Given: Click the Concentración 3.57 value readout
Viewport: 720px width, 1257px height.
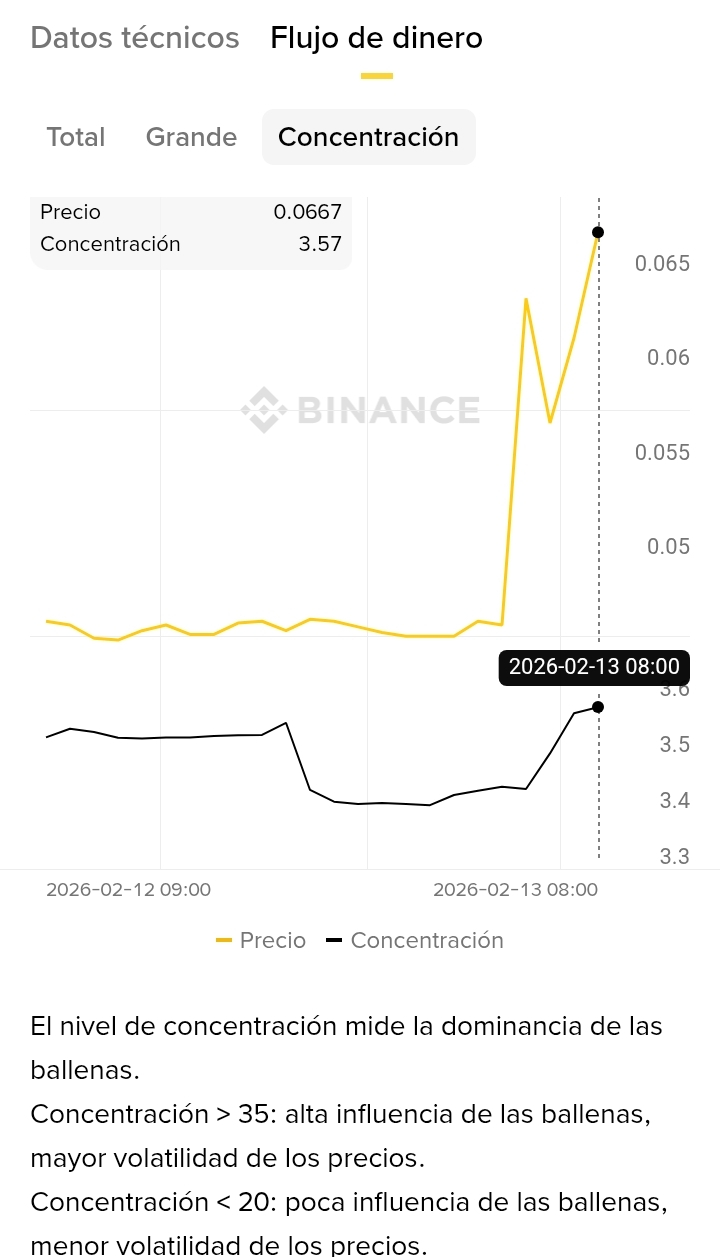Looking at the screenshot, I should pyautogui.click(x=320, y=244).
